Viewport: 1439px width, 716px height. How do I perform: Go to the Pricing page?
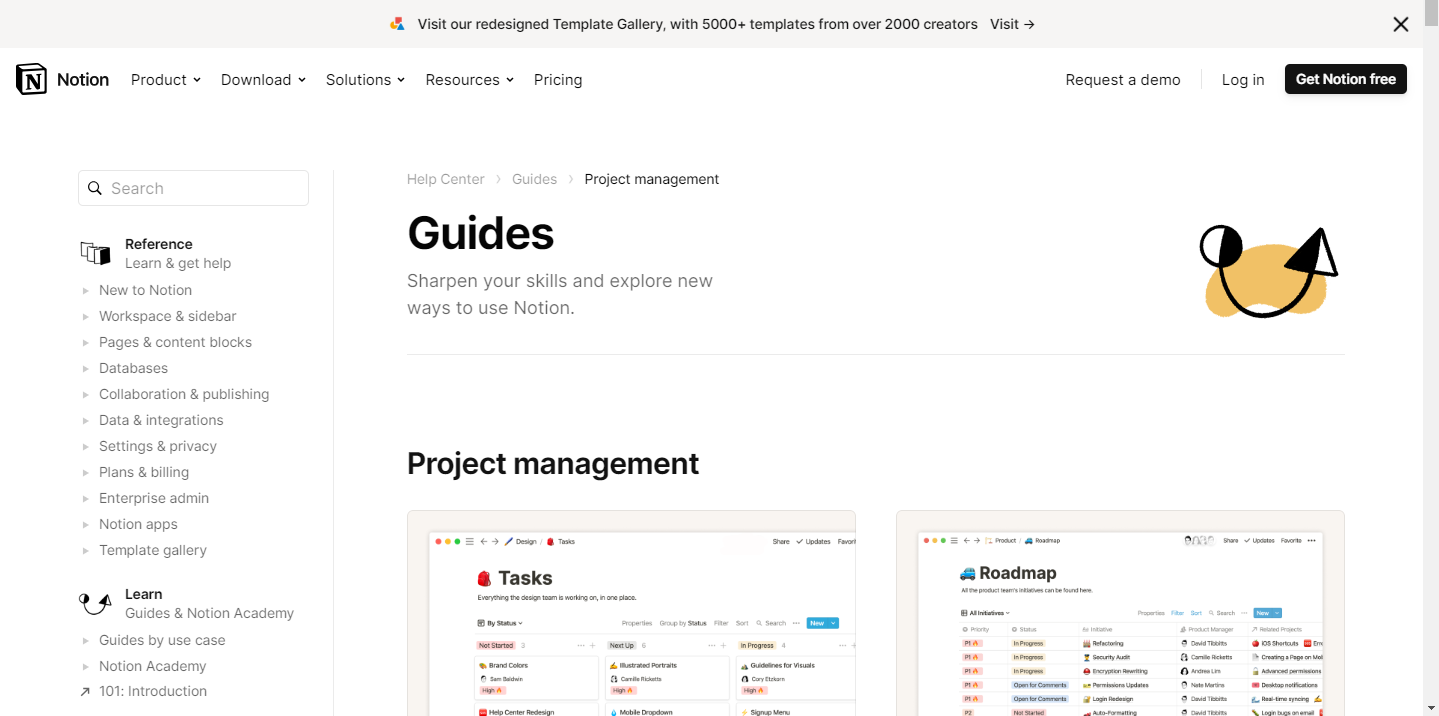558,80
